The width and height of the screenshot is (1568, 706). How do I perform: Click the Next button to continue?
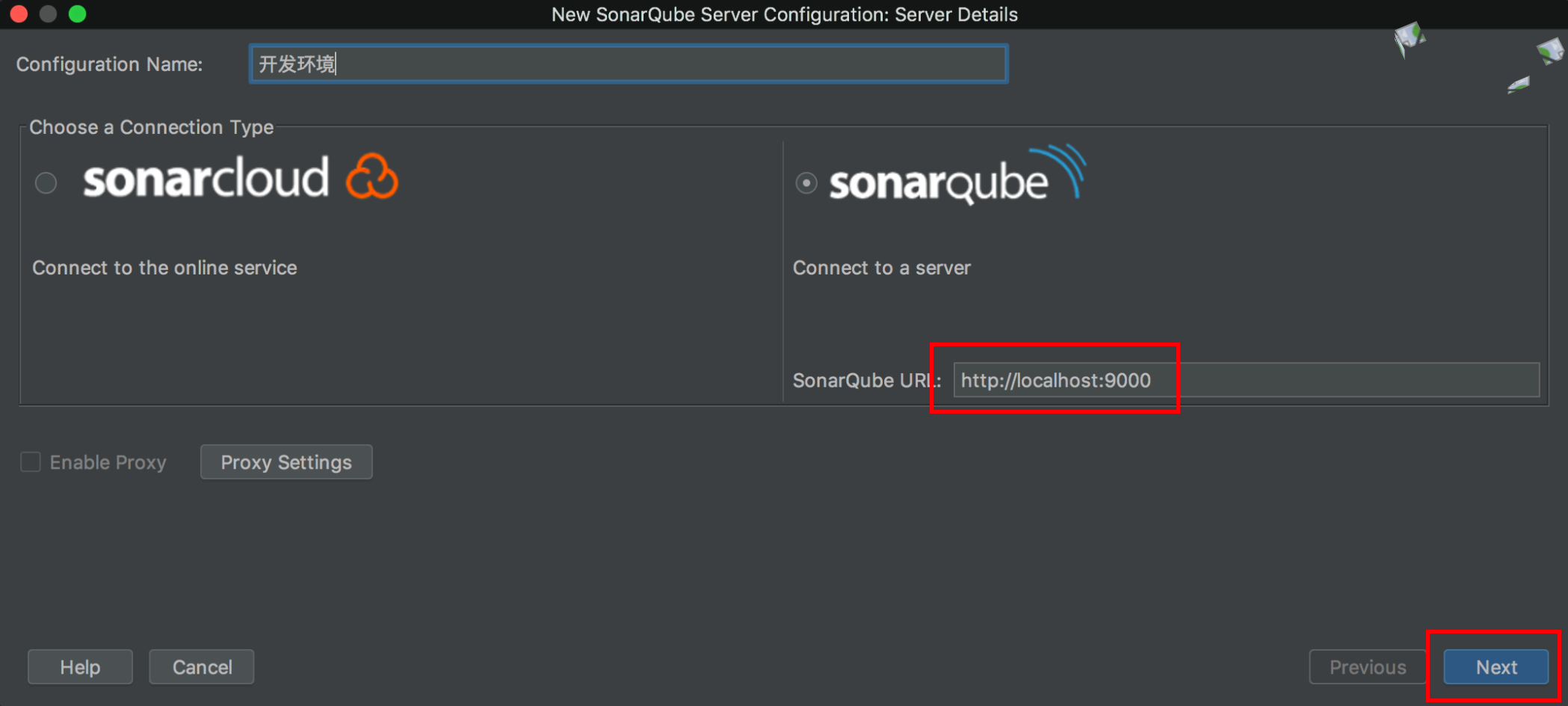pyautogui.click(x=1496, y=666)
